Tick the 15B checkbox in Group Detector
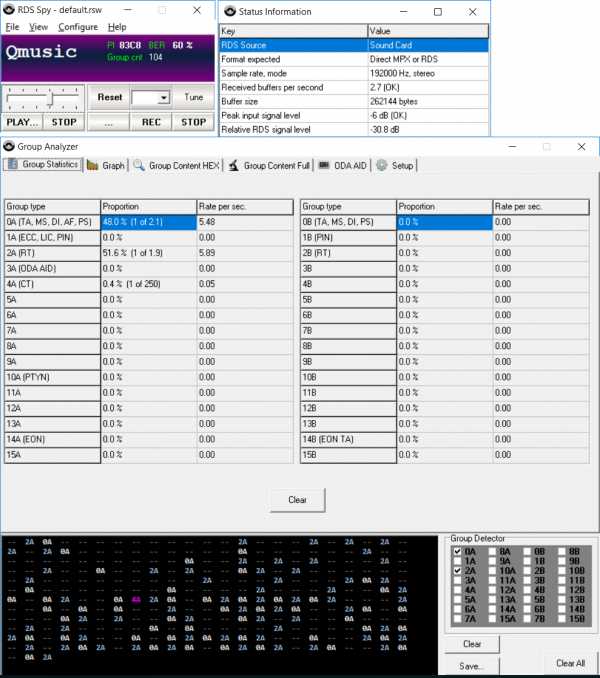The width and height of the screenshot is (600, 678). 562,618
